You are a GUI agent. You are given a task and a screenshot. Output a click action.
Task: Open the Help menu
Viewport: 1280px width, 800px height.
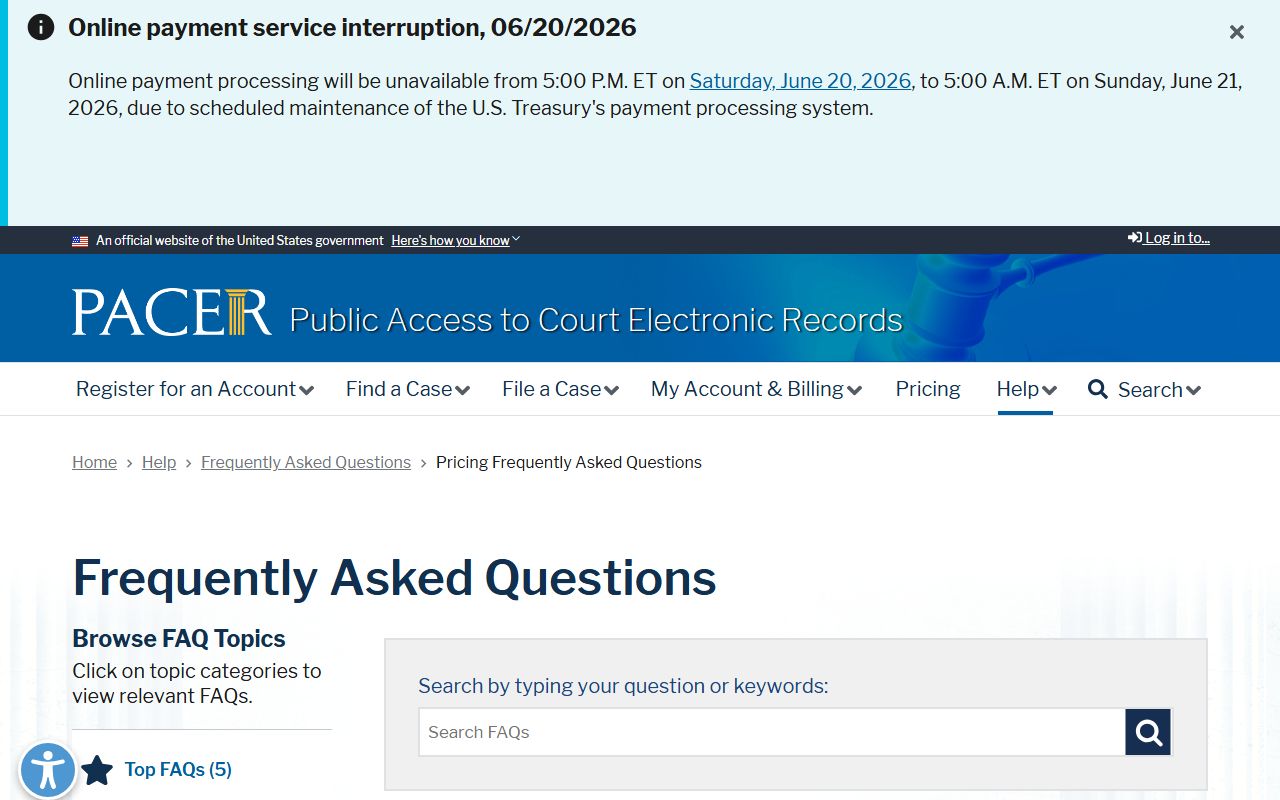click(1026, 389)
